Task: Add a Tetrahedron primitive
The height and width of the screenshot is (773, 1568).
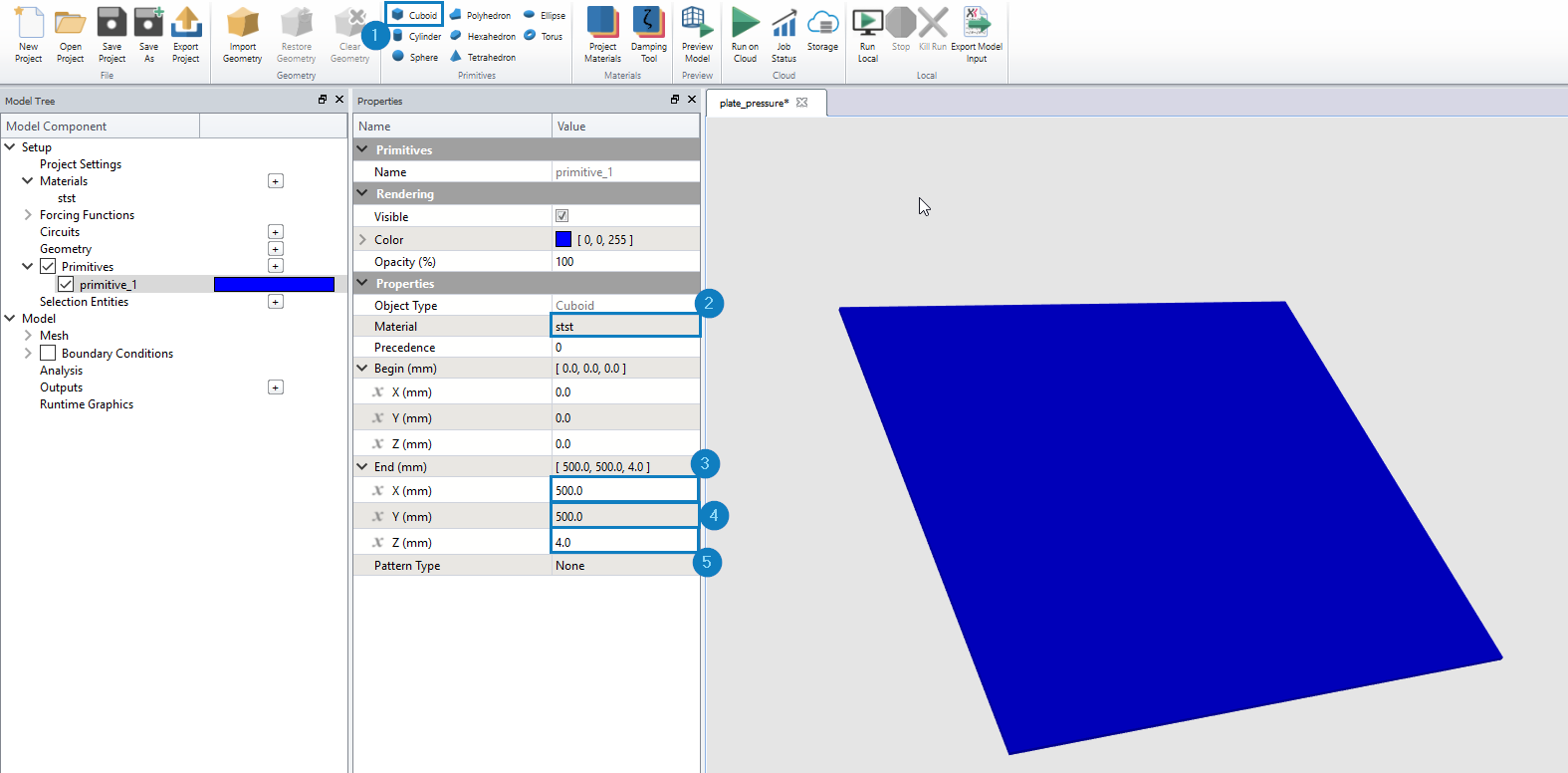Action: click(483, 57)
